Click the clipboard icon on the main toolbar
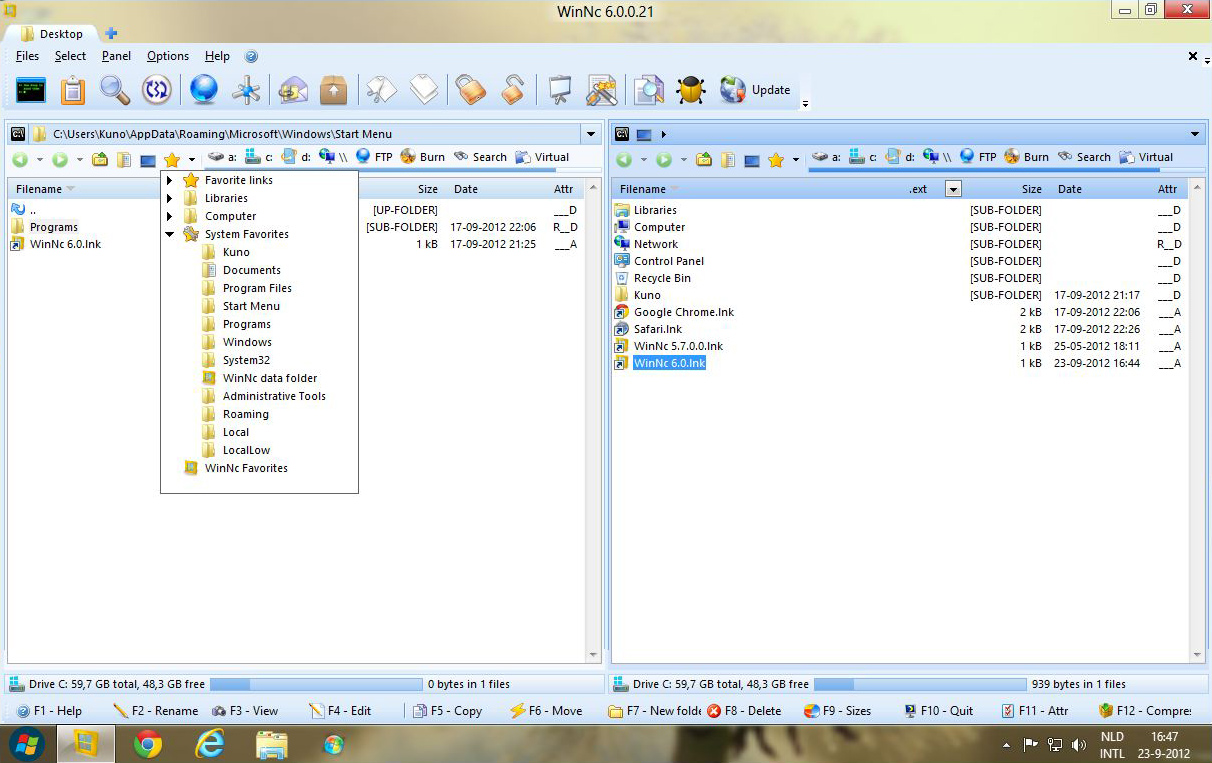The image size is (1212, 763). click(x=71, y=89)
